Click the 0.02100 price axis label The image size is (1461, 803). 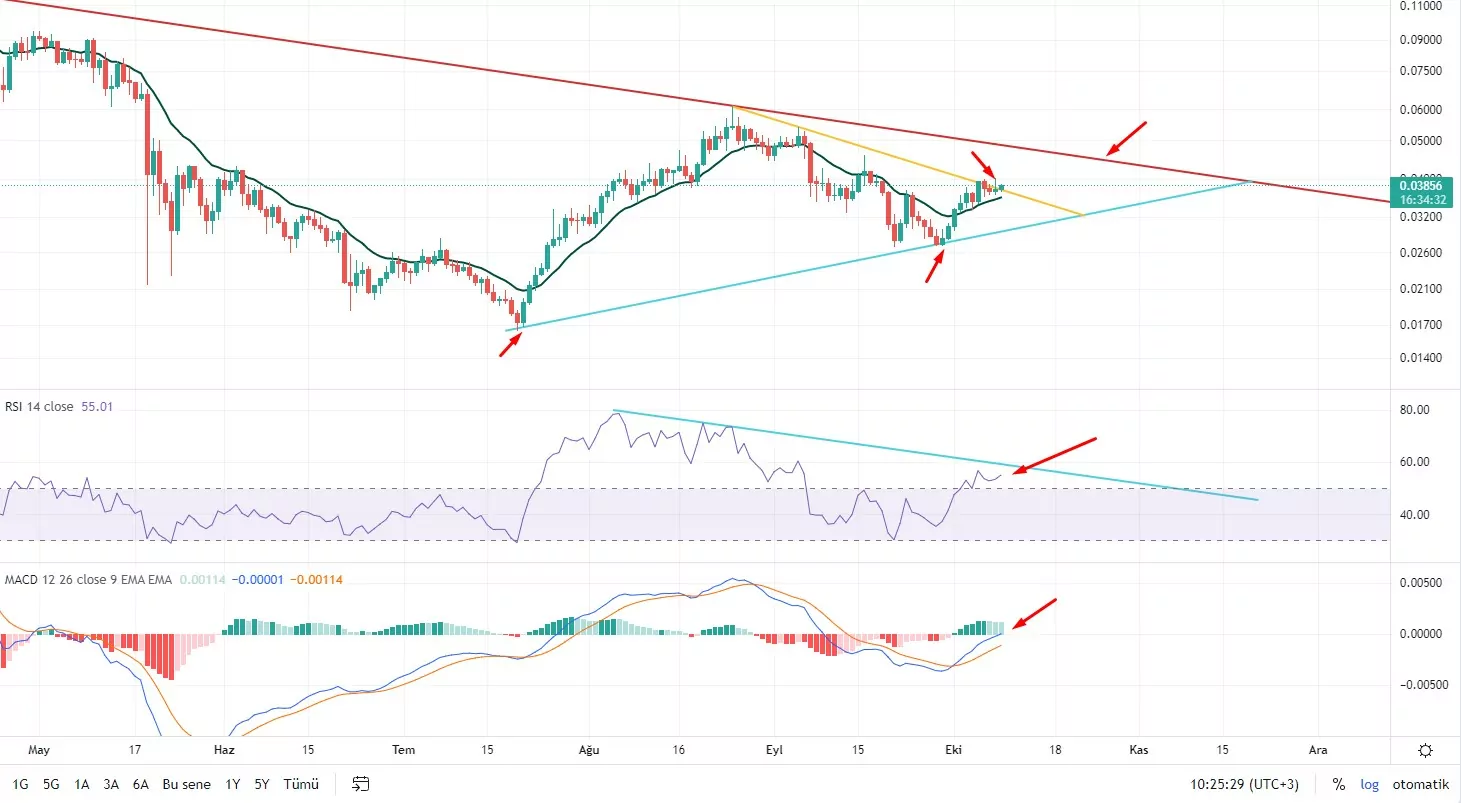click(x=1420, y=290)
